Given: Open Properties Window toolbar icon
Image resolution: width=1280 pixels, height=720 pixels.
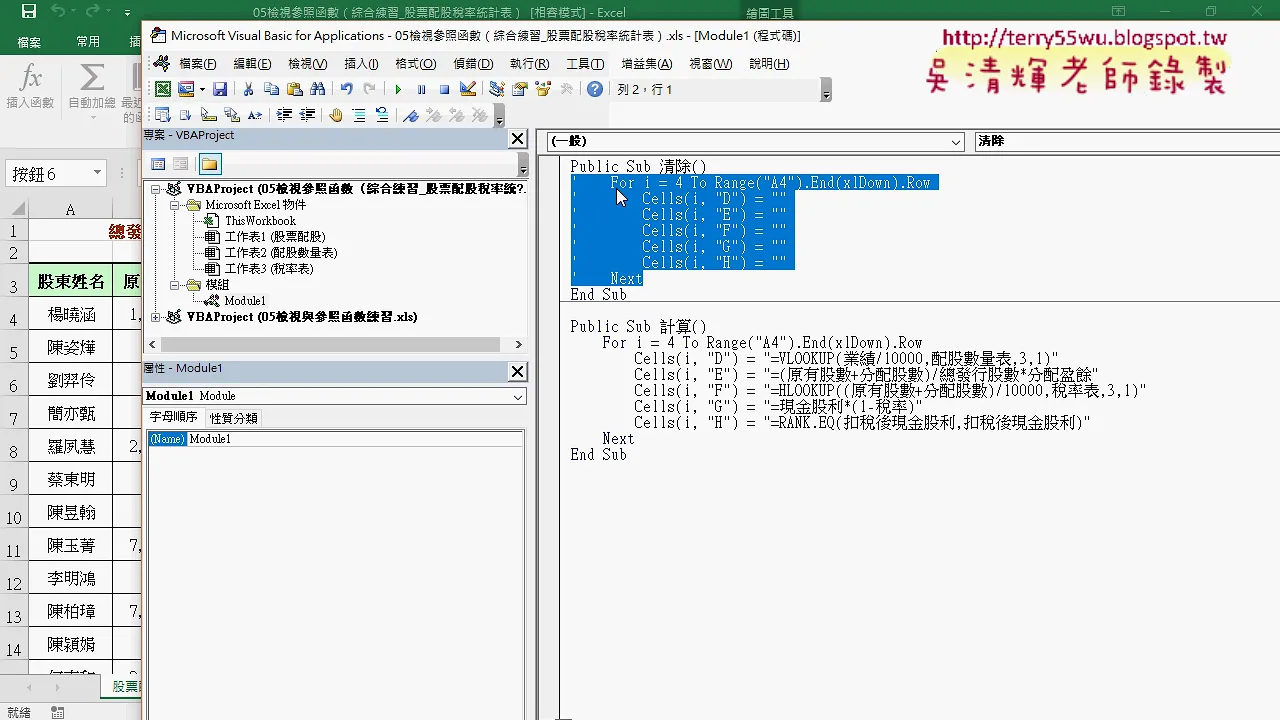Looking at the screenshot, I should click(x=520, y=89).
